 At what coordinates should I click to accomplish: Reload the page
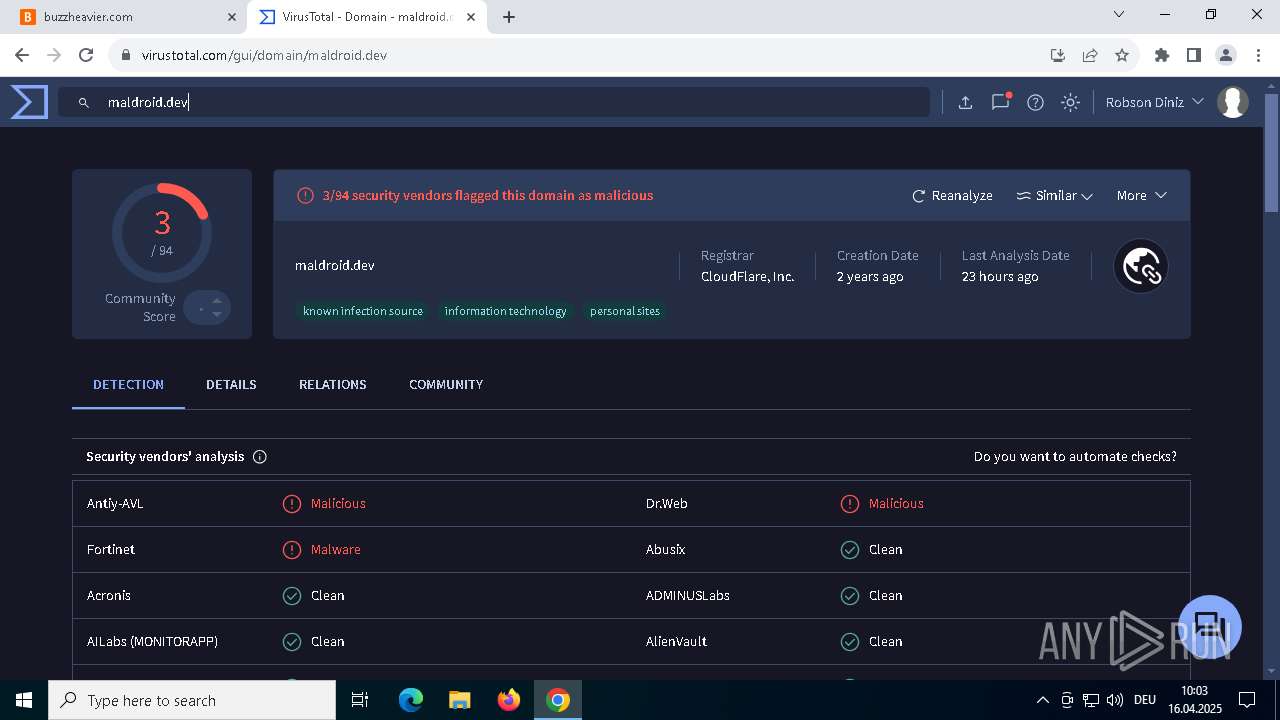[86, 55]
